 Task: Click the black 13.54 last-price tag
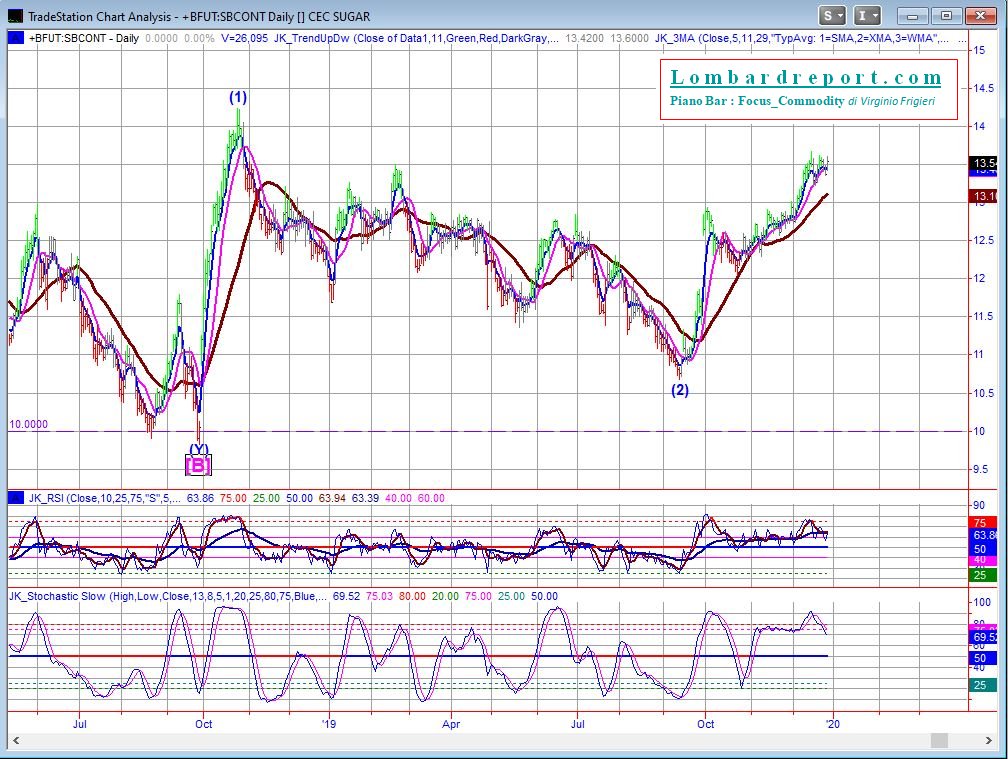[984, 163]
